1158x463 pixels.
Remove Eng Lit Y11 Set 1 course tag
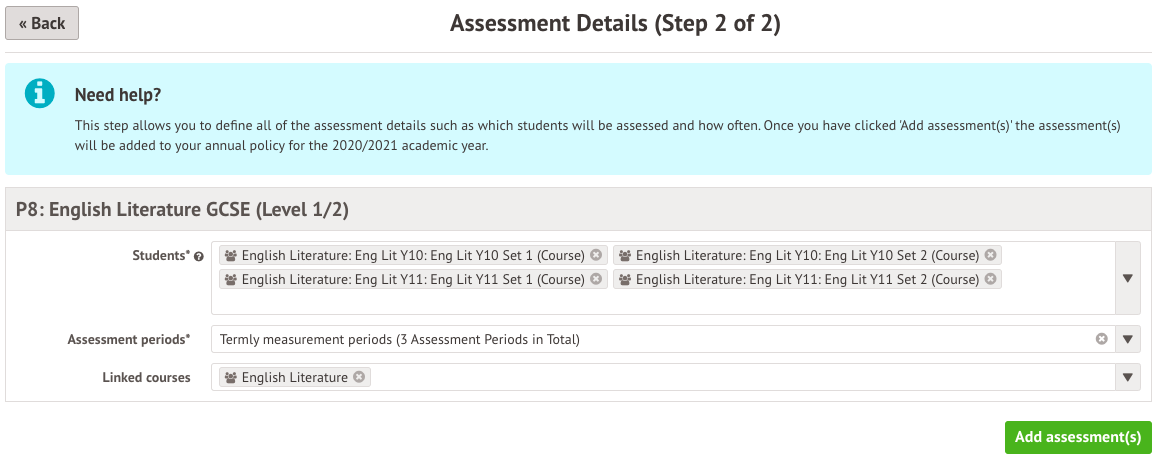tap(596, 280)
